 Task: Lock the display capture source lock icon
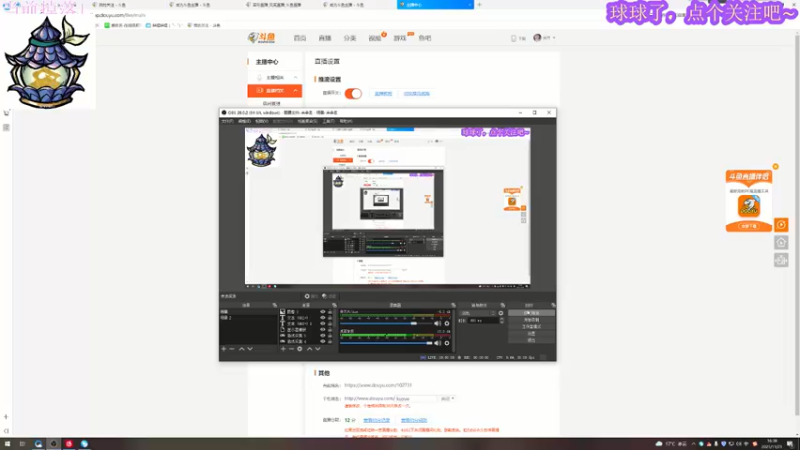click(x=330, y=330)
